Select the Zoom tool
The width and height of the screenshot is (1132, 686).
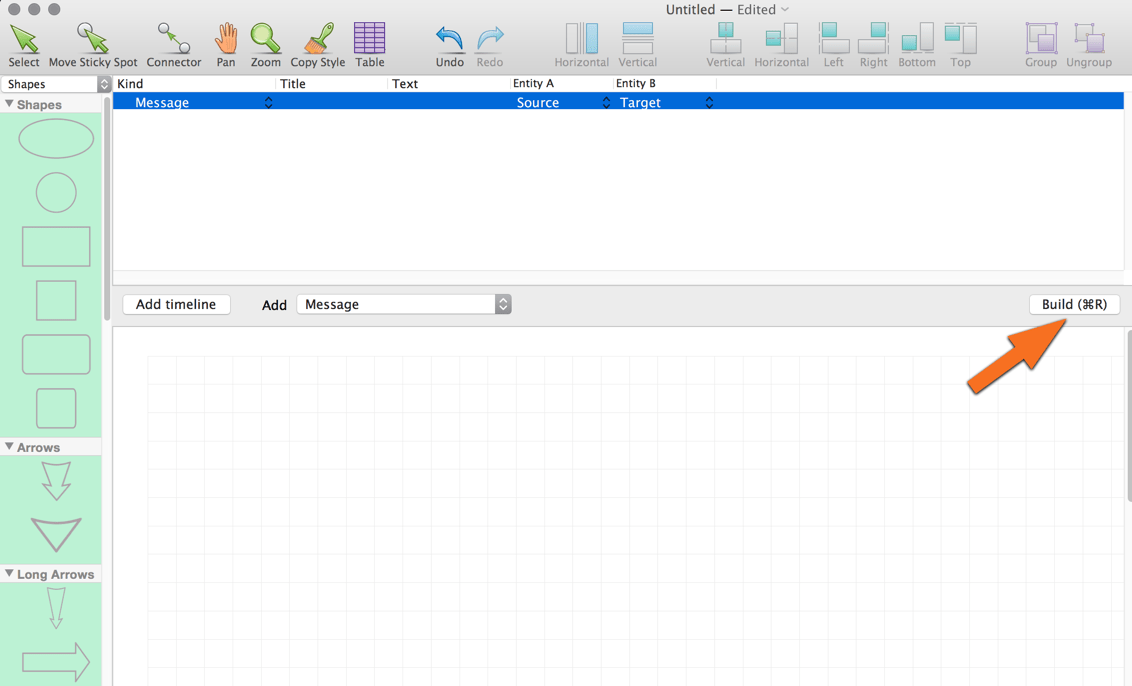[265, 40]
